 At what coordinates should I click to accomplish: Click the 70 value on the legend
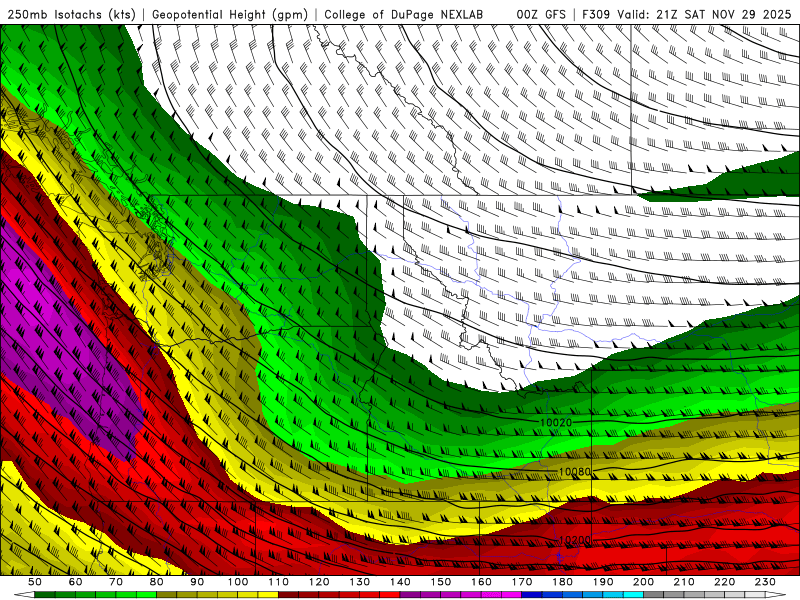click(x=116, y=582)
